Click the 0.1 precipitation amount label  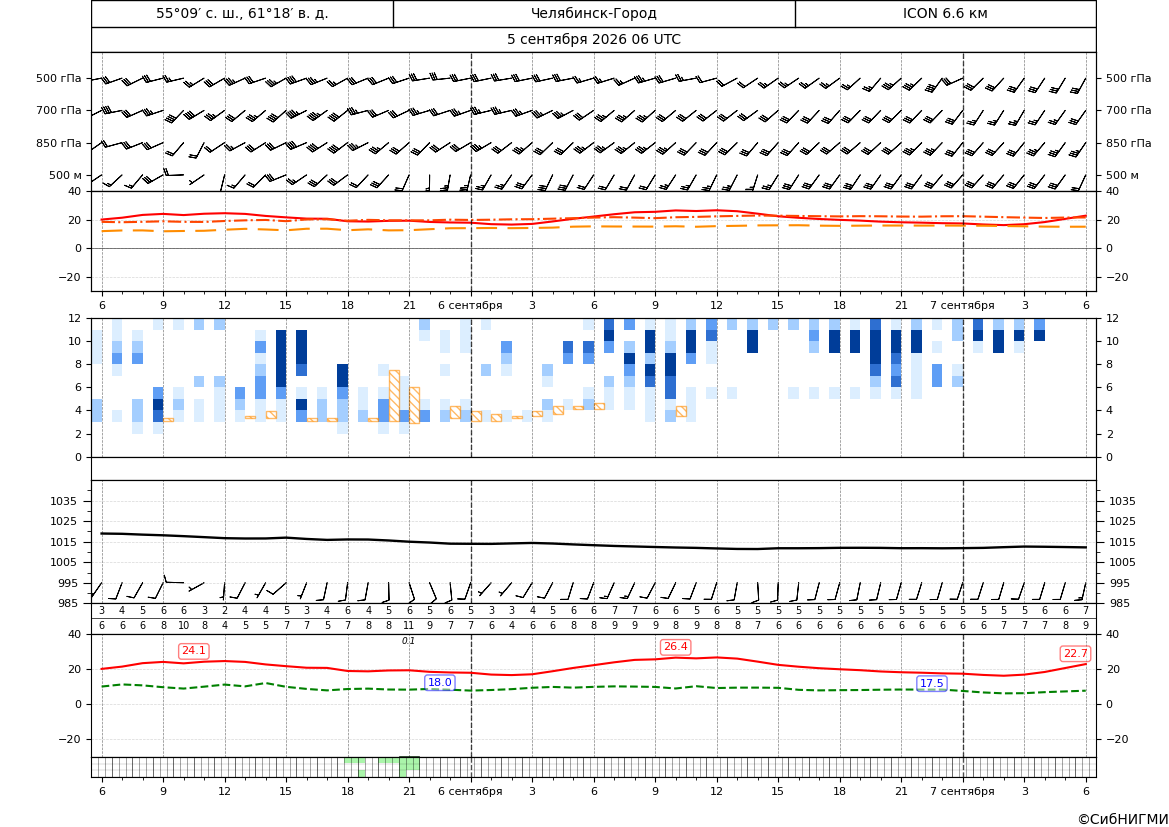click(x=409, y=641)
